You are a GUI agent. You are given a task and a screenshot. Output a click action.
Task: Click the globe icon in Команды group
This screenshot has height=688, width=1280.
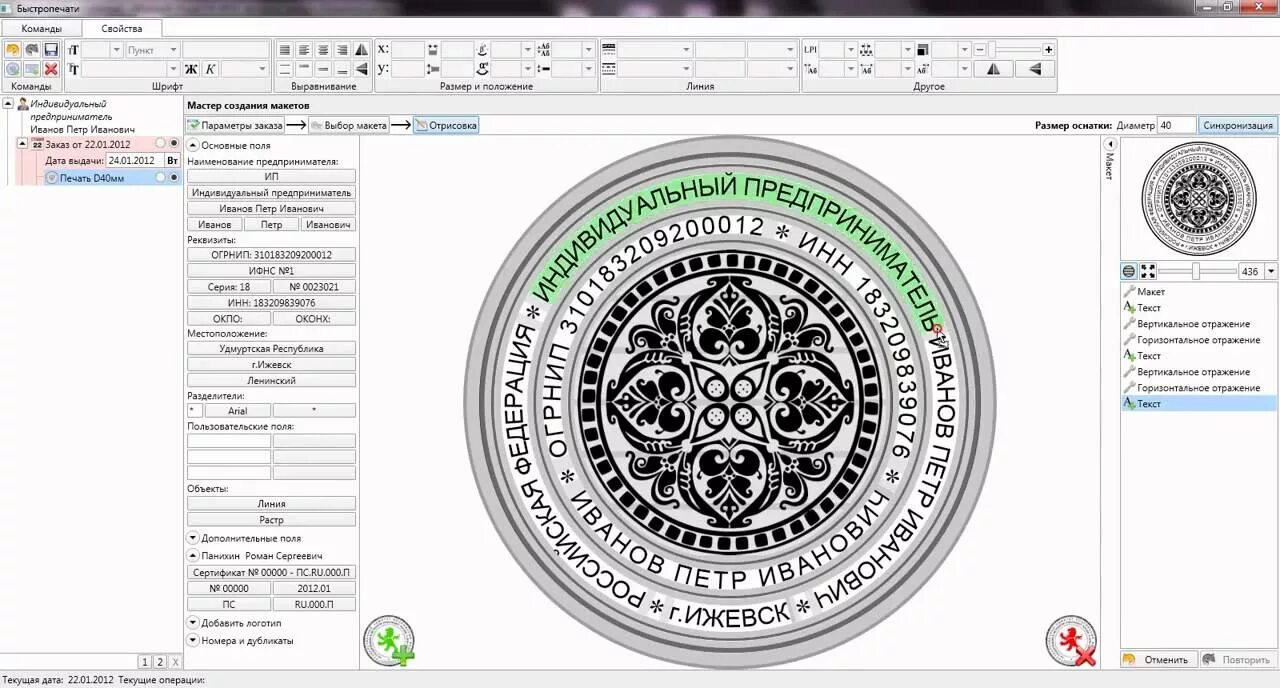(x=13, y=69)
